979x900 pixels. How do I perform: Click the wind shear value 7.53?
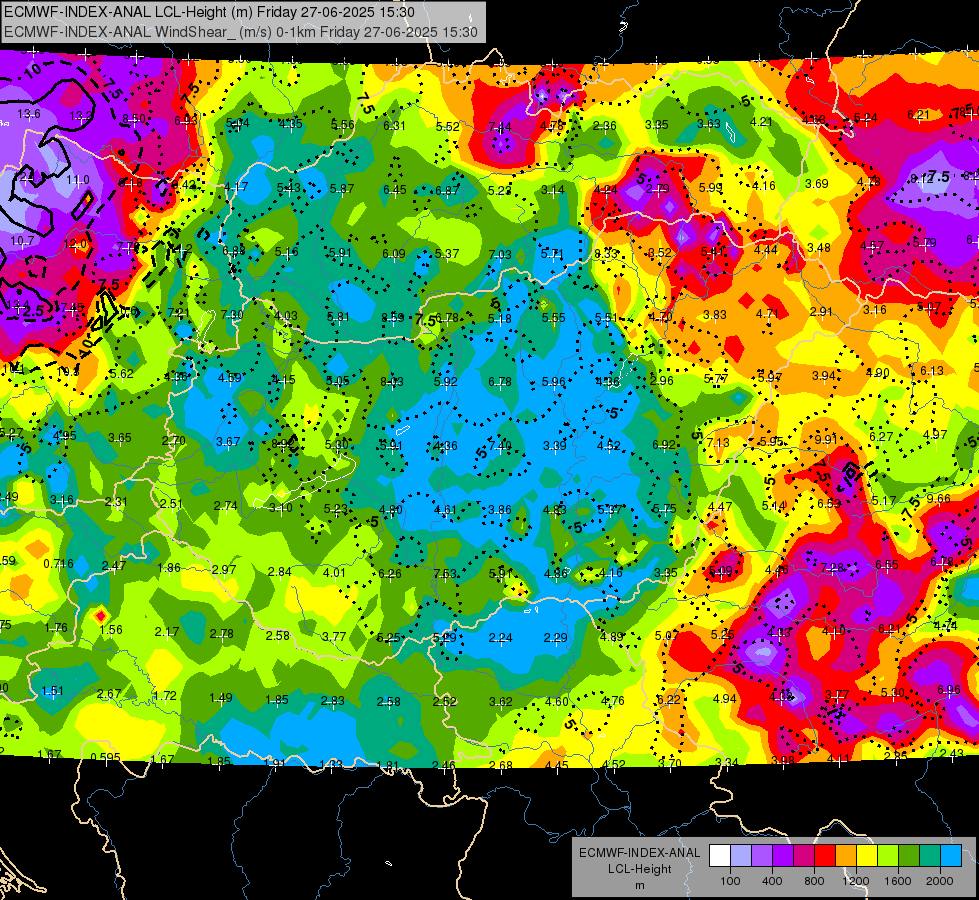click(445, 573)
